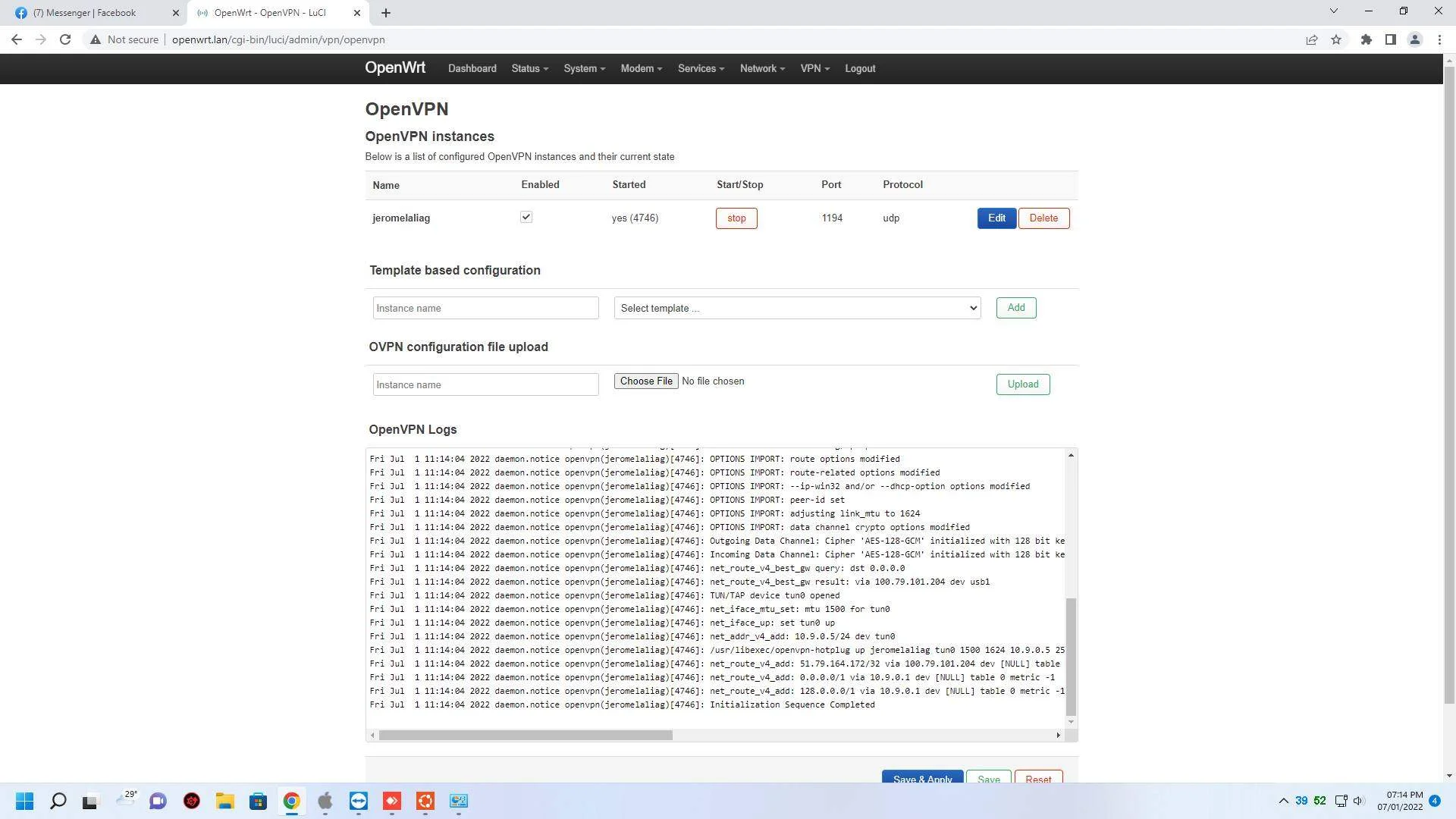Click the Upload button
1456x819 pixels.
click(1023, 384)
